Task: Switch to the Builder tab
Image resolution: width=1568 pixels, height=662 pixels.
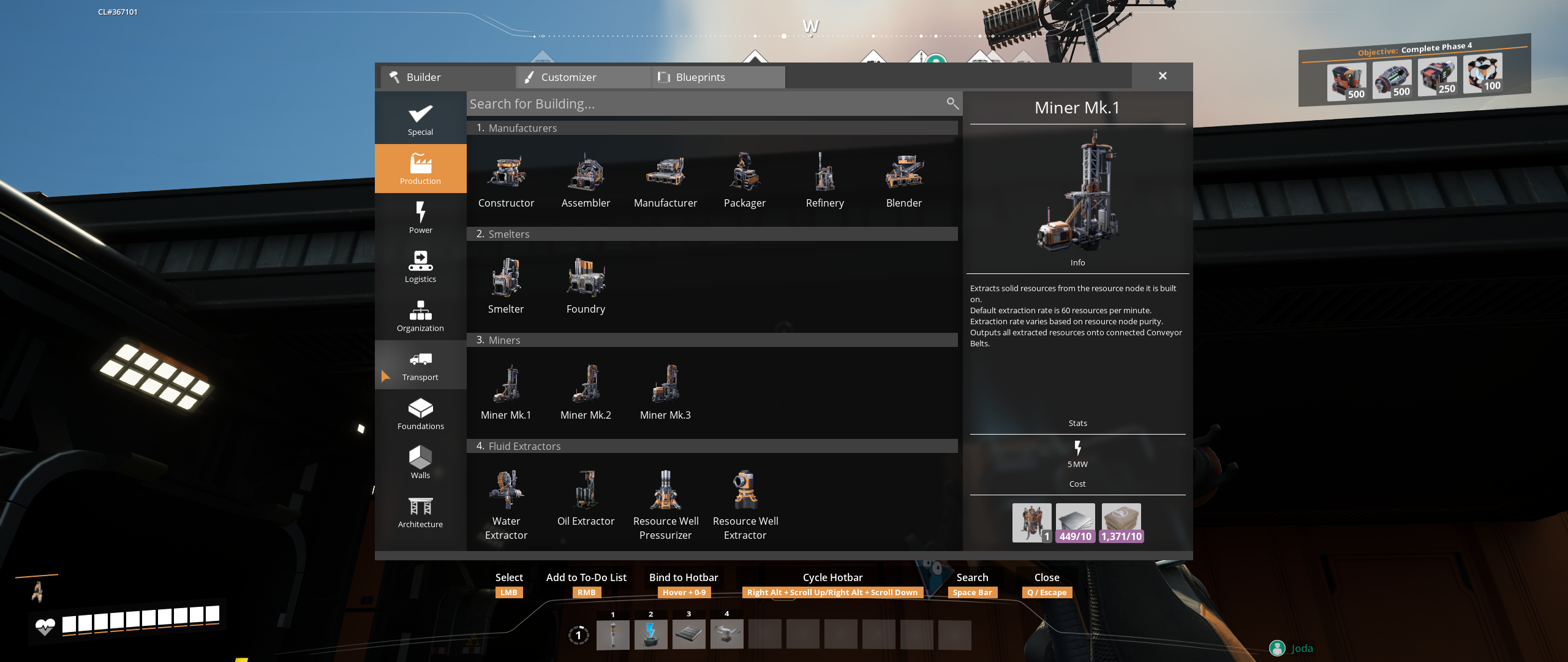Action: [x=447, y=77]
